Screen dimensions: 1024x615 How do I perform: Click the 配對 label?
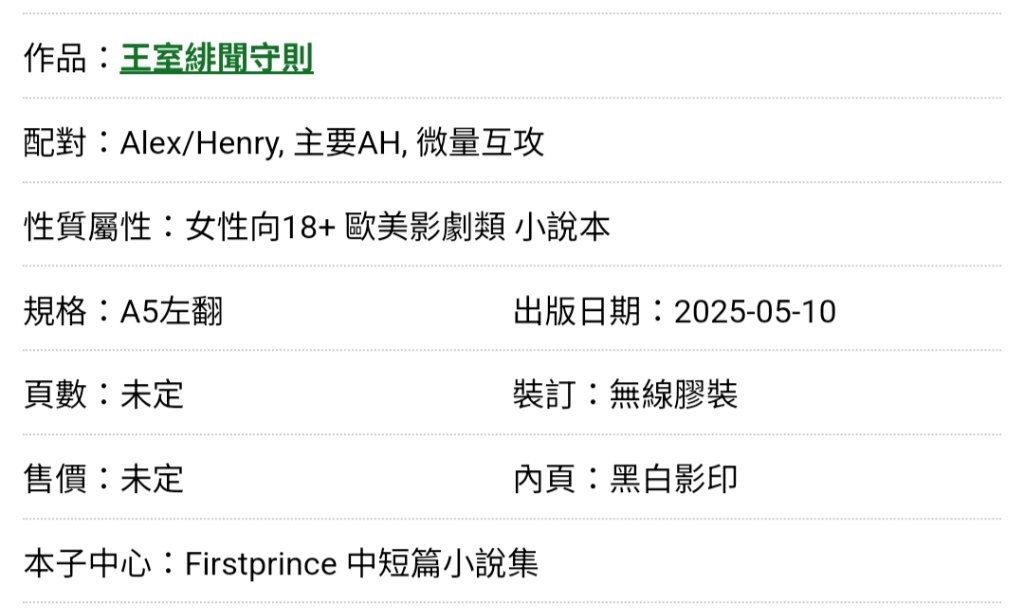pos(56,142)
